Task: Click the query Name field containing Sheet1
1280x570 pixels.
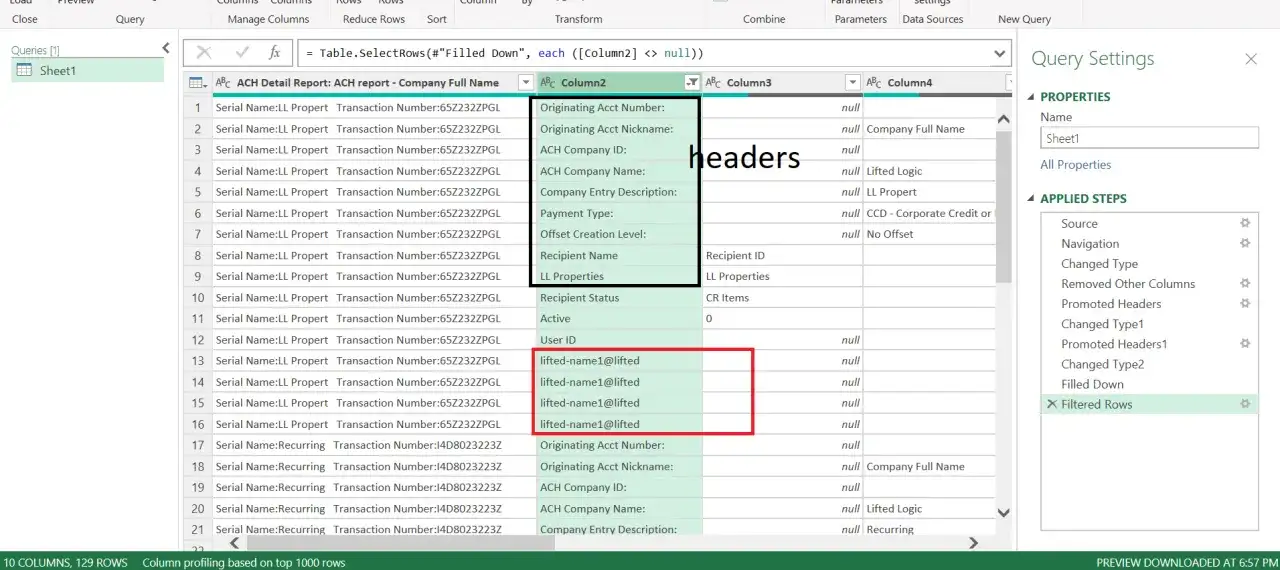Action: tap(1149, 139)
